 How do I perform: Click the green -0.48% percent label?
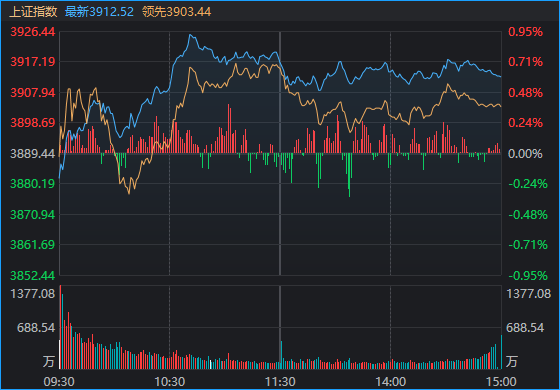(528, 215)
